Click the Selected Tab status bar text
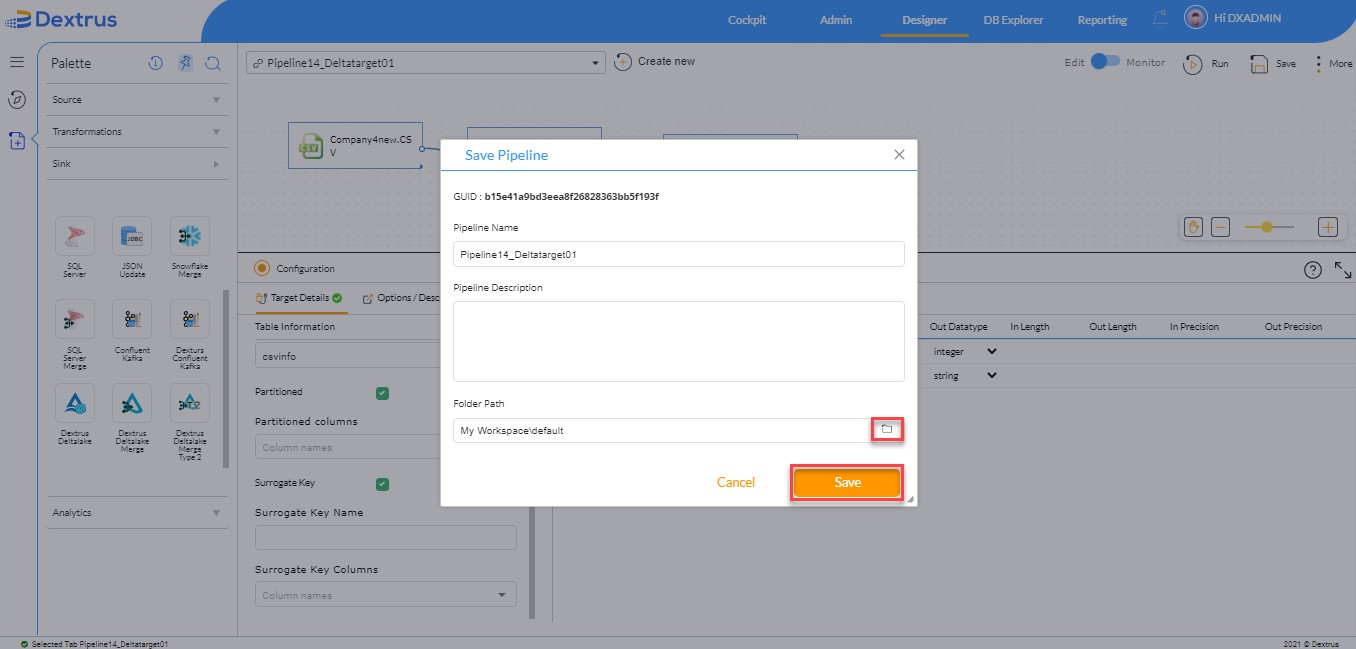This screenshot has height=649, width=1356. (x=99, y=644)
